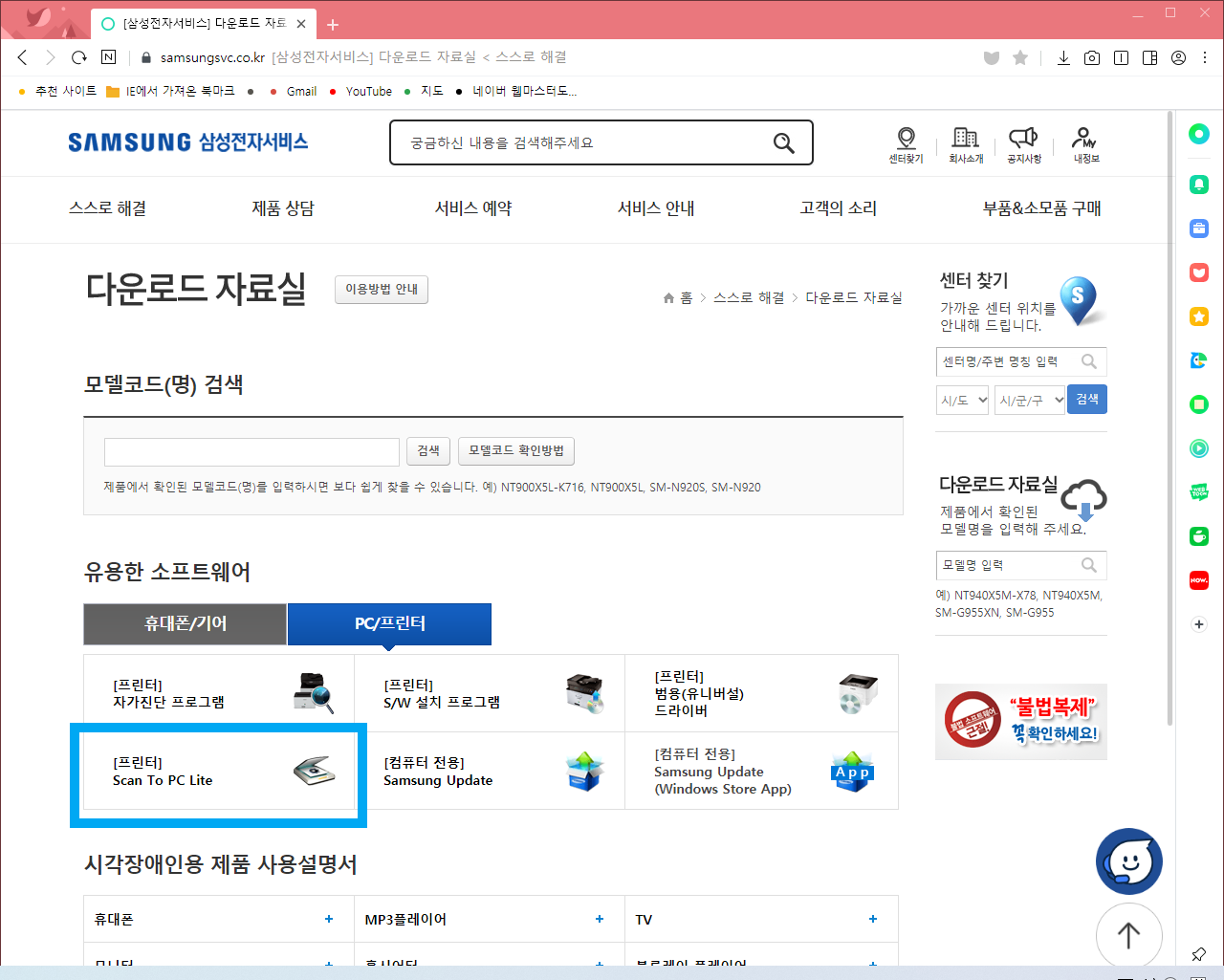
Task: Open the 시/도 dropdown
Action: [962, 401]
